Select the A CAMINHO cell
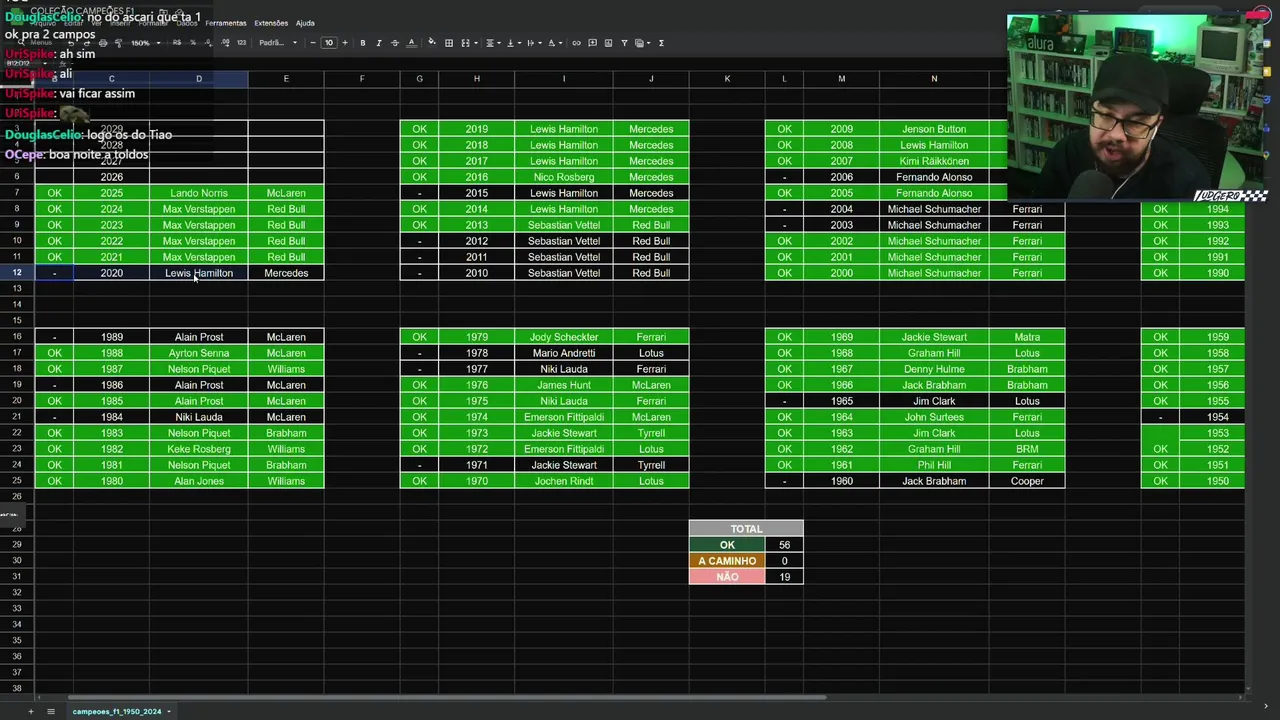The image size is (1280, 720). [727, 561]
